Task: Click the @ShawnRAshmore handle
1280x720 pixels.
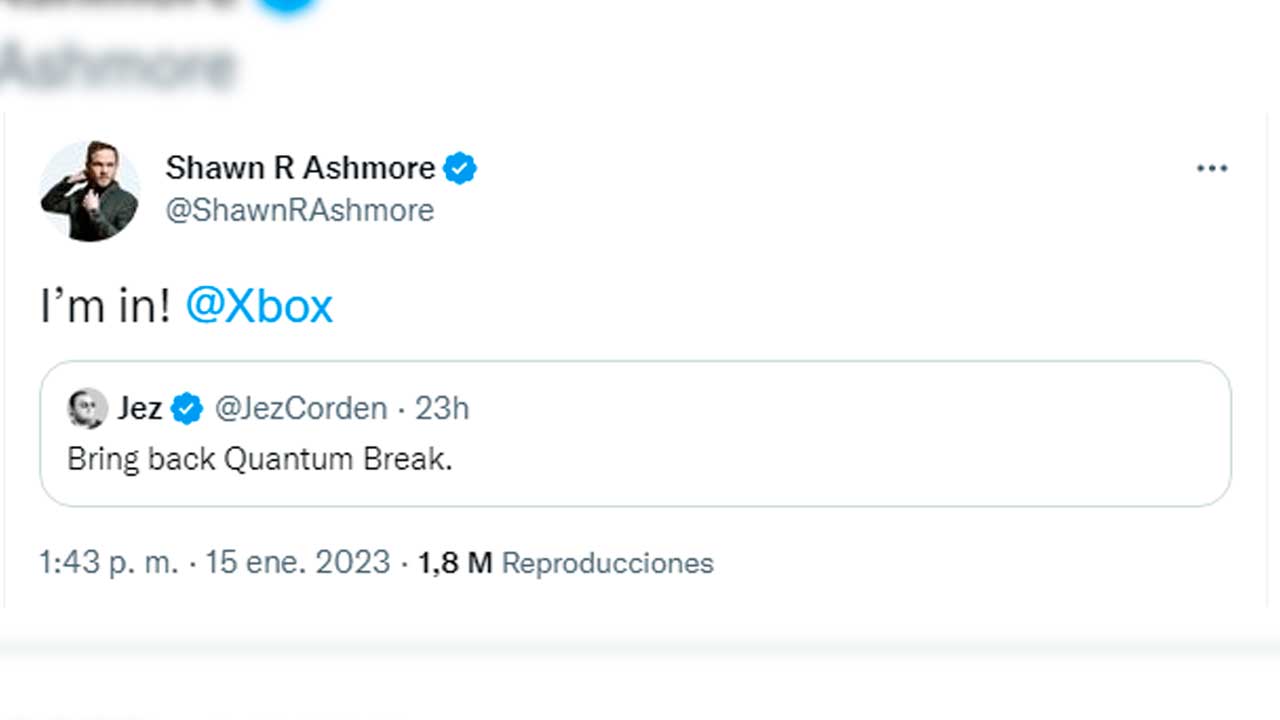Action: [x=300, y=211]
